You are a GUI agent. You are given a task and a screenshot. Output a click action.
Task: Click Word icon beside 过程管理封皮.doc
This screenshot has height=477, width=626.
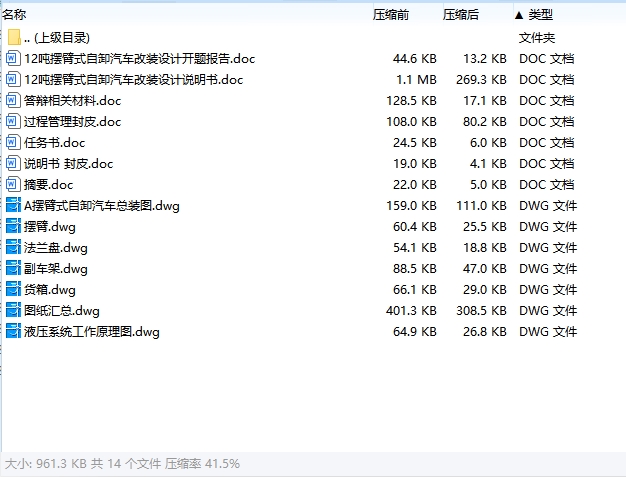tap(13, 121)
